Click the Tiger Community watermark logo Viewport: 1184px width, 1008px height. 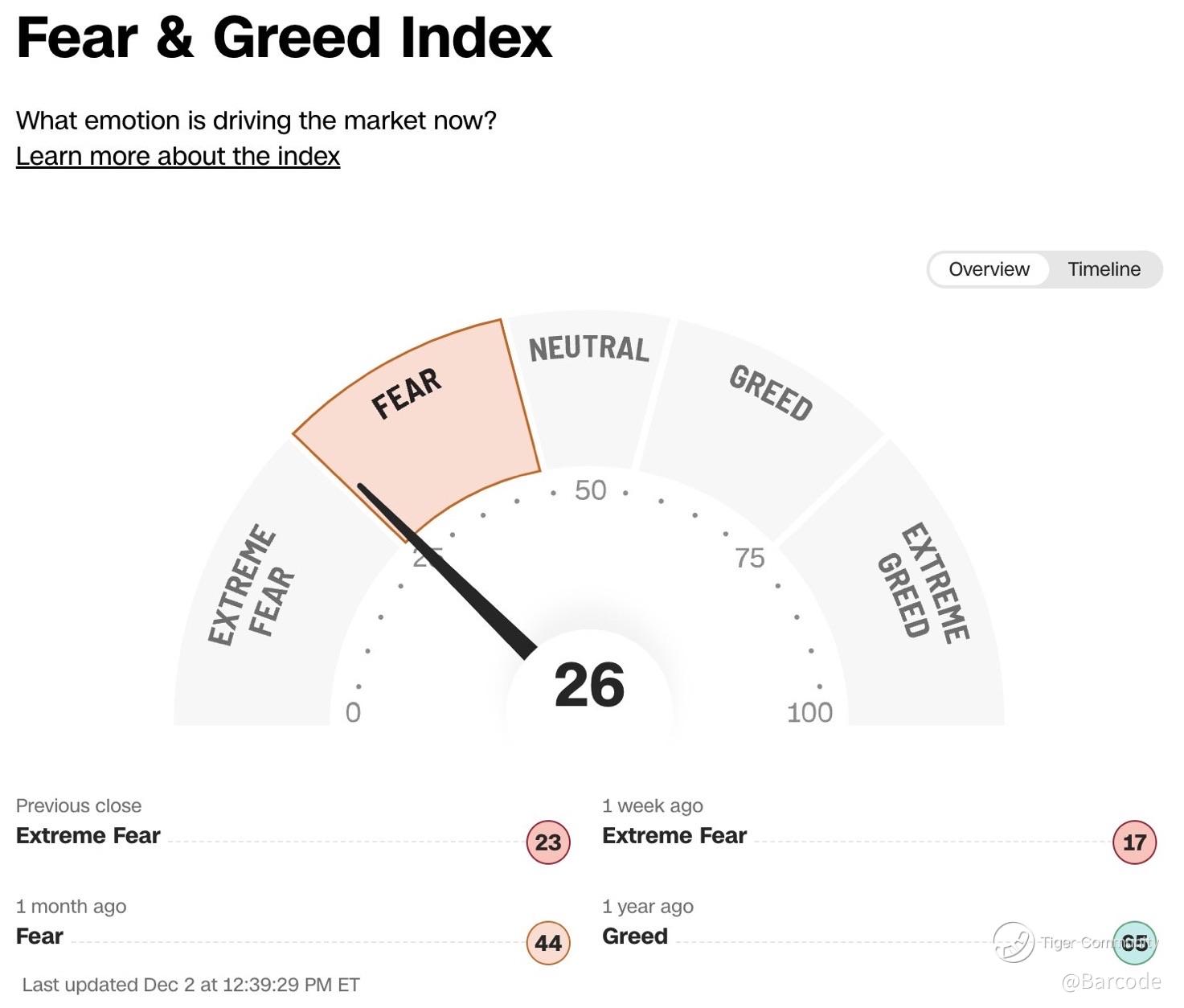[x=1013, y=942]
